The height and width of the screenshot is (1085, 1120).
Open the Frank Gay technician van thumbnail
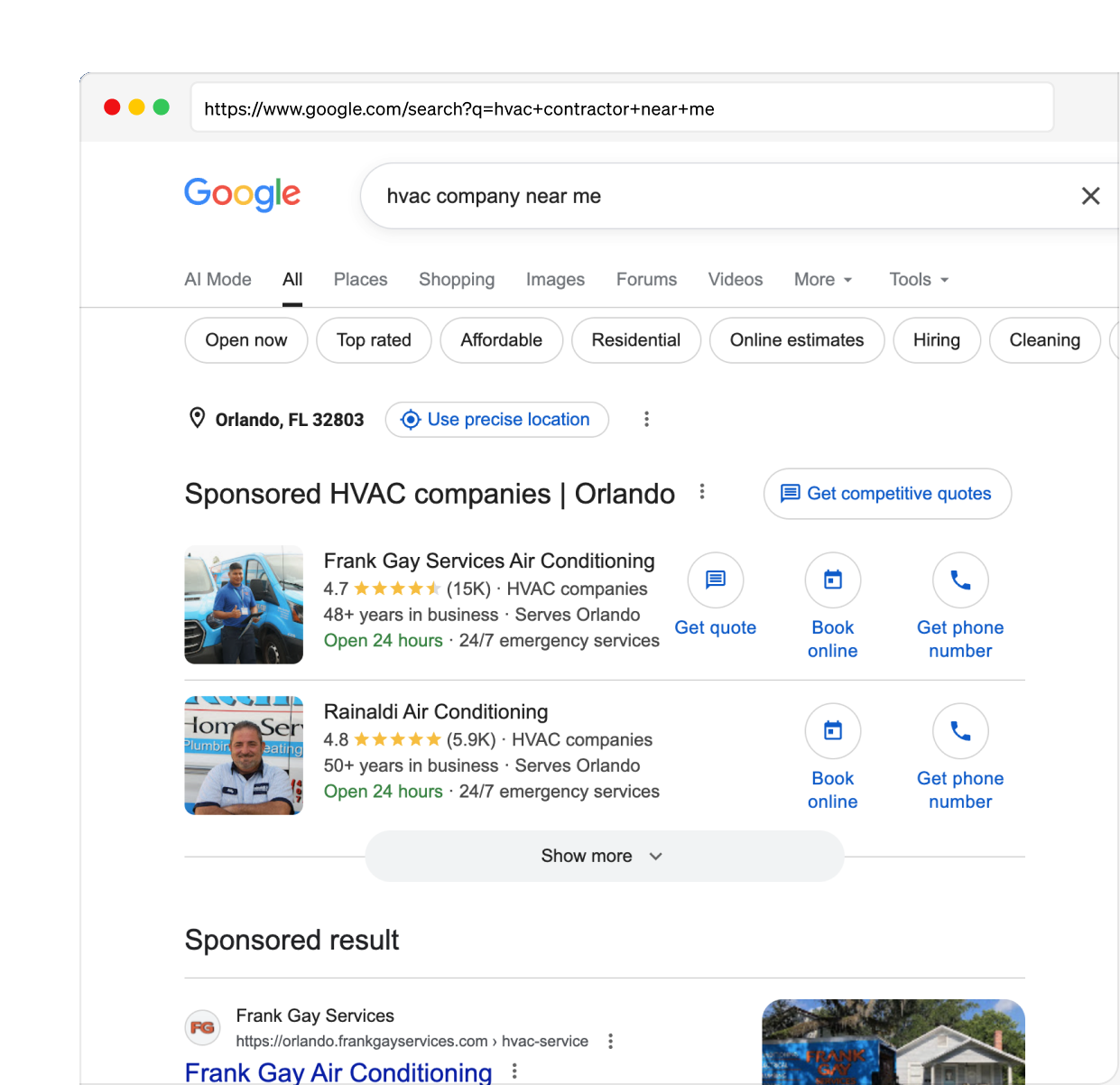[244, 605]
